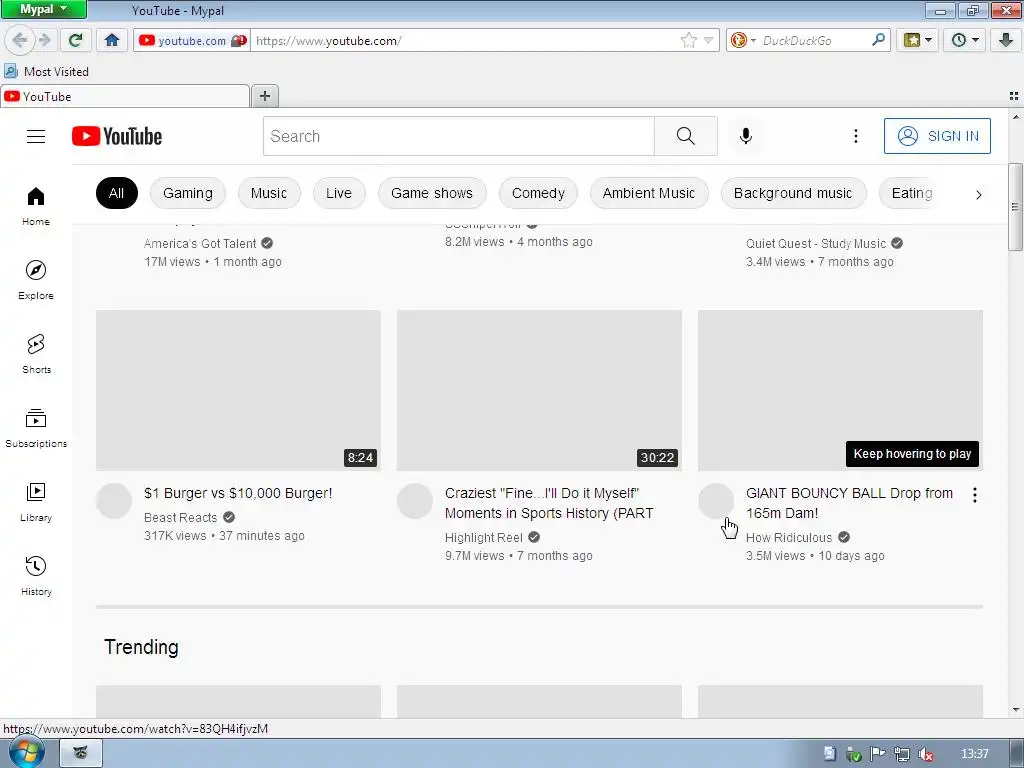Viewport: 1024px width, 768px height.
Task: Reload the page
Action: 75,40
